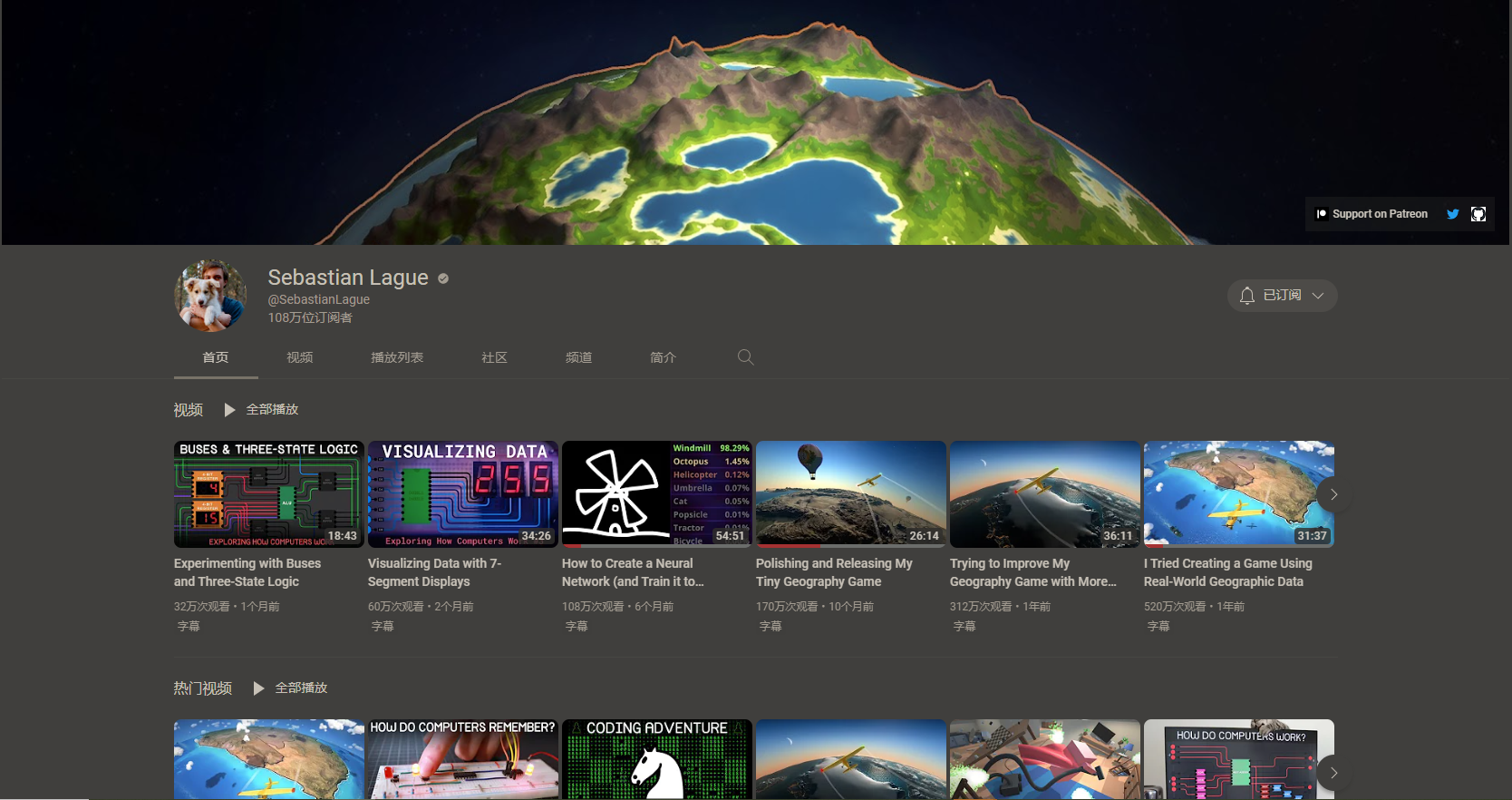The height and width of the screenshot is (800, 1512).
Task: Click 108万次观看・6个月前 text
Action: tap(617, 607)
